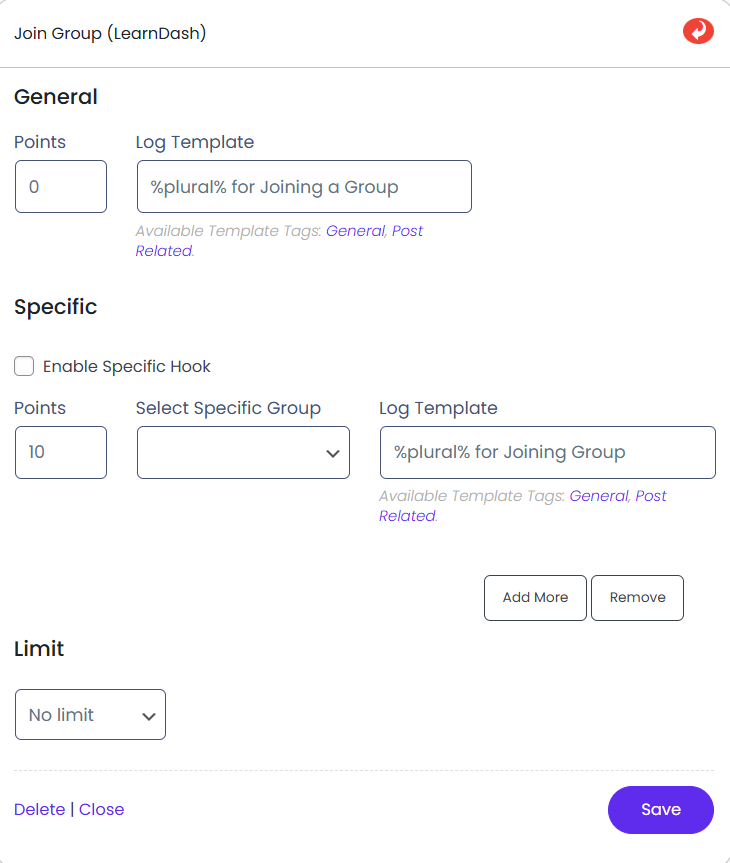Expand the No limit dropdown
Image resolution: width=730 pixels, height=863 pixels.
click(90, 715)
